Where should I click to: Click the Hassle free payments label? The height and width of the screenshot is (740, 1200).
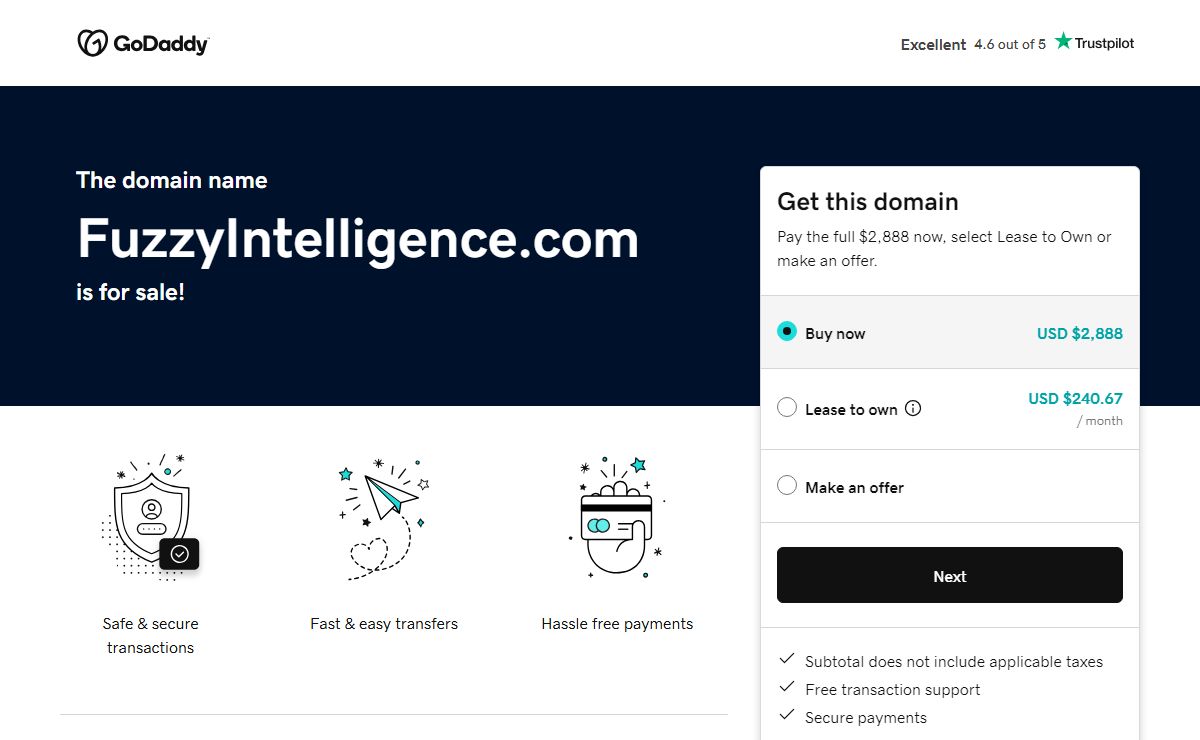(617, 624)
